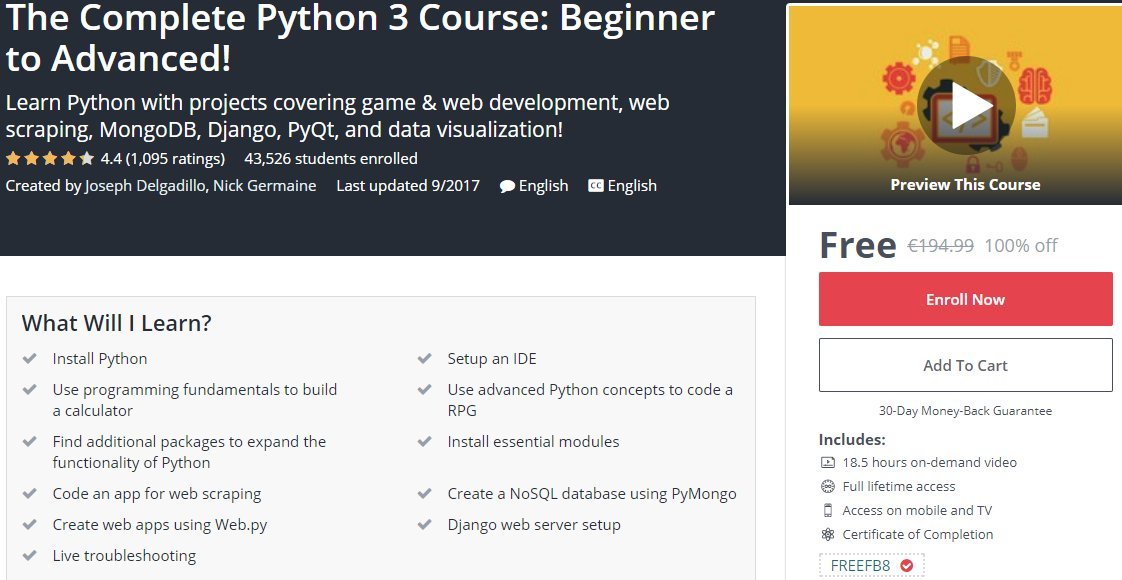
Task: Click Use programming fundamentals to build a calculator
Action: coord(195,400)
